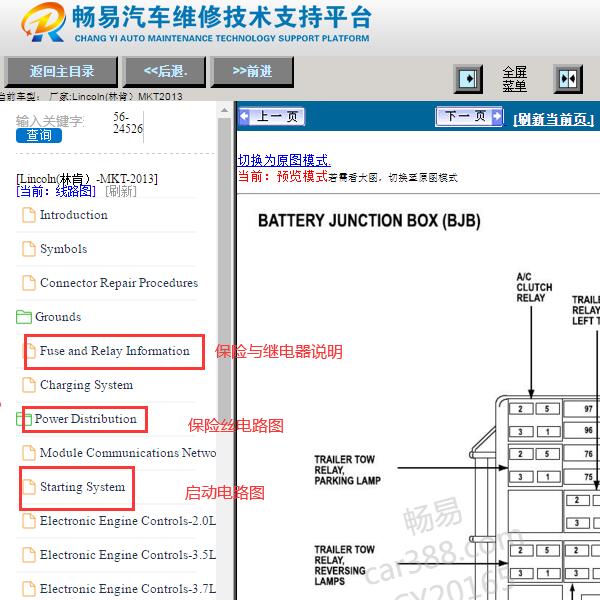Screen dimensions: 600x600
Task: Click the right-arrow panel expand icon
Action: 468,79
